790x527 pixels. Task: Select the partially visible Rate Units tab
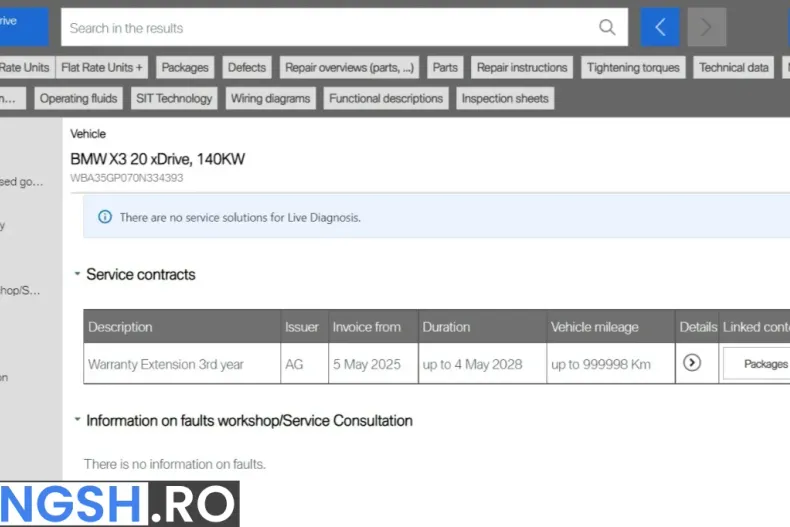pos(26,68)
